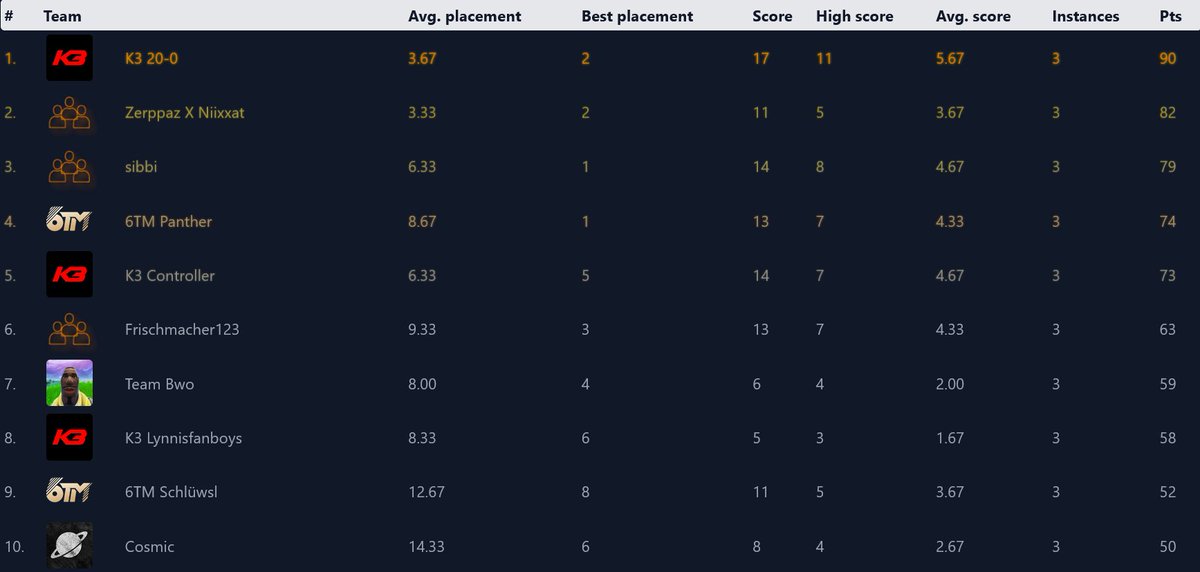Open the 6TM Panther team name

coord(168,221)
